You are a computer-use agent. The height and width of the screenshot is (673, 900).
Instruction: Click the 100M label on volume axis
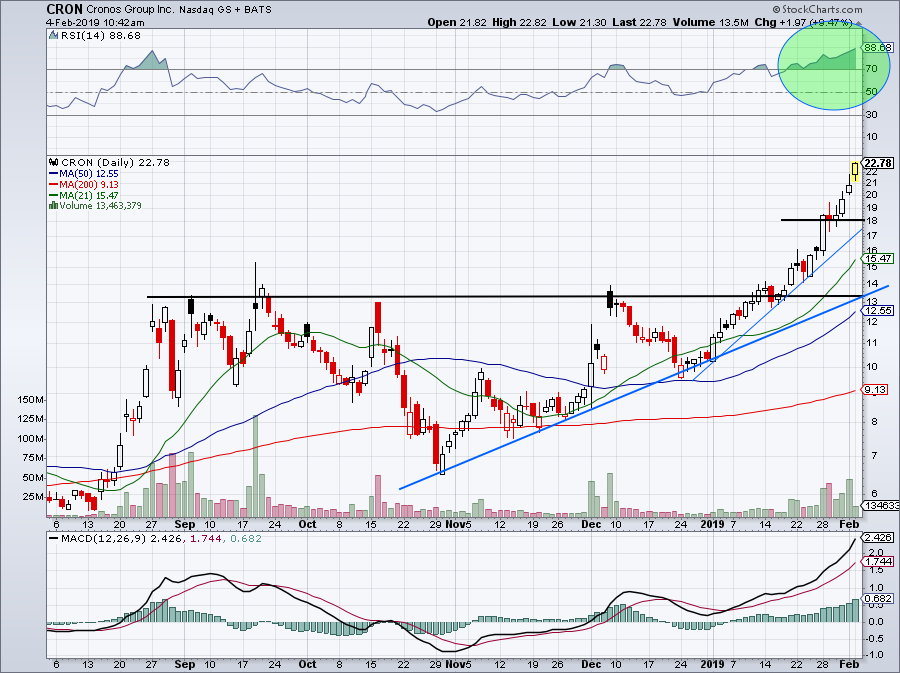[32, 439]
